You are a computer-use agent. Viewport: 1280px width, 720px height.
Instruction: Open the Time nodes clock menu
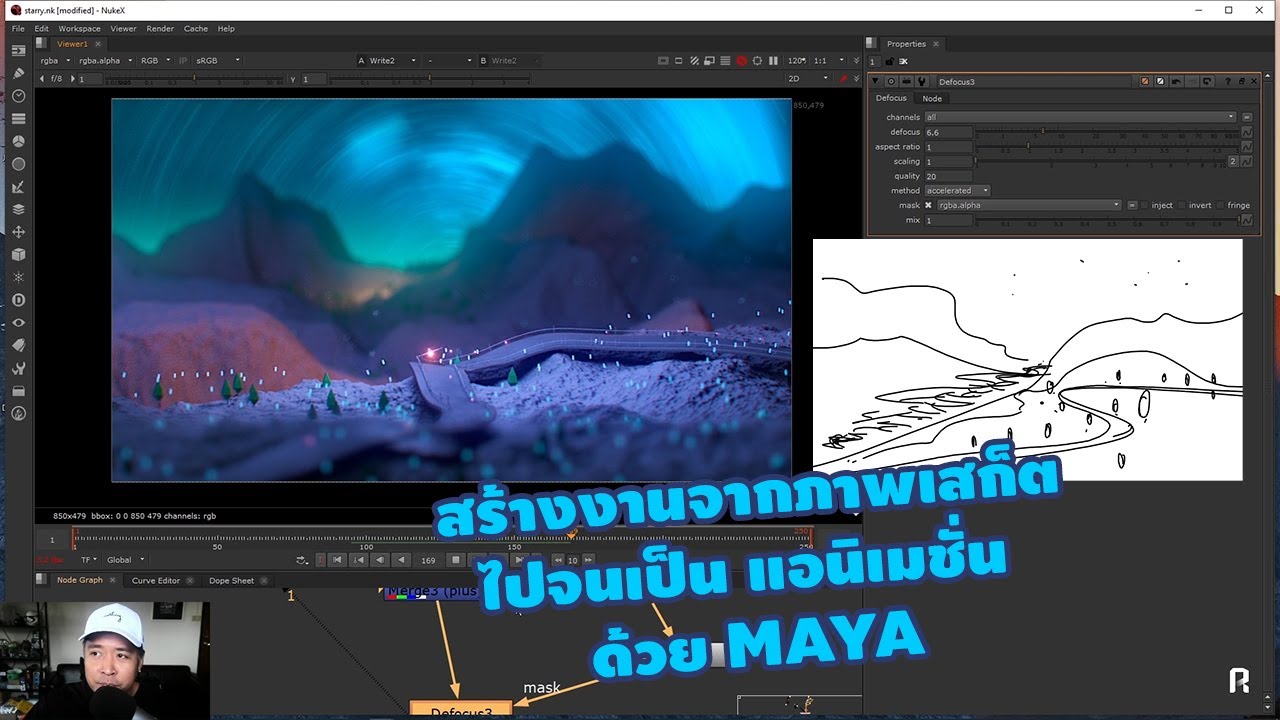[18, 96]
